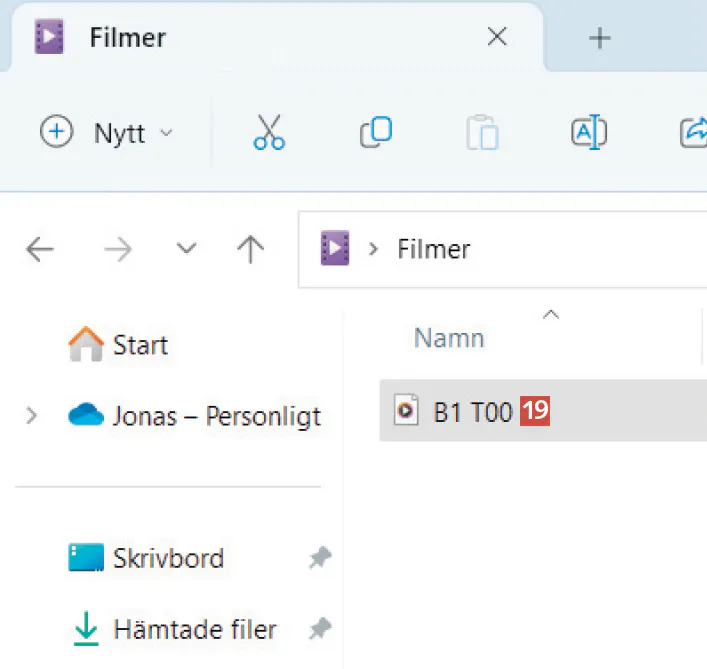Click the Rename icon in toolbar

(x=588, y=132)
